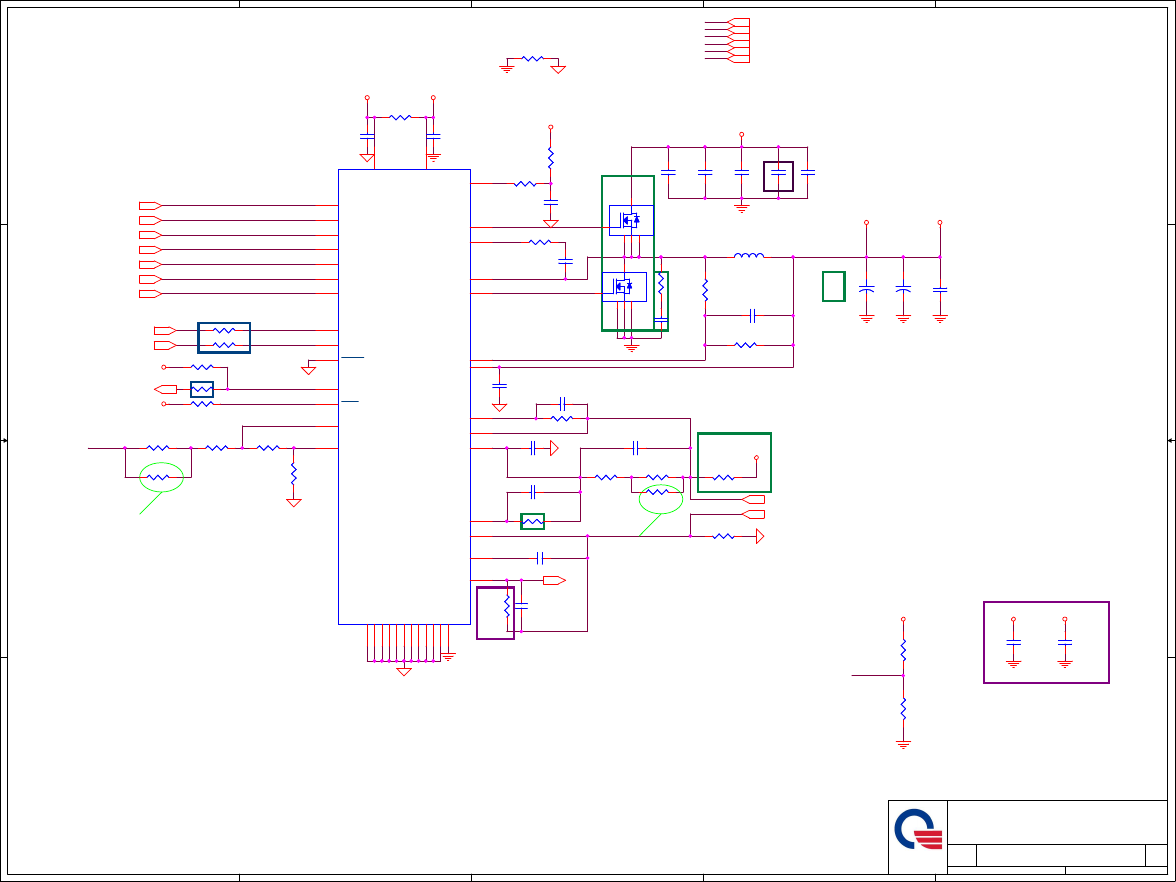Select the lower resistor in the two-resistor blue box
The width and height of the screenshot is (1176, 882).
point(224,345)
